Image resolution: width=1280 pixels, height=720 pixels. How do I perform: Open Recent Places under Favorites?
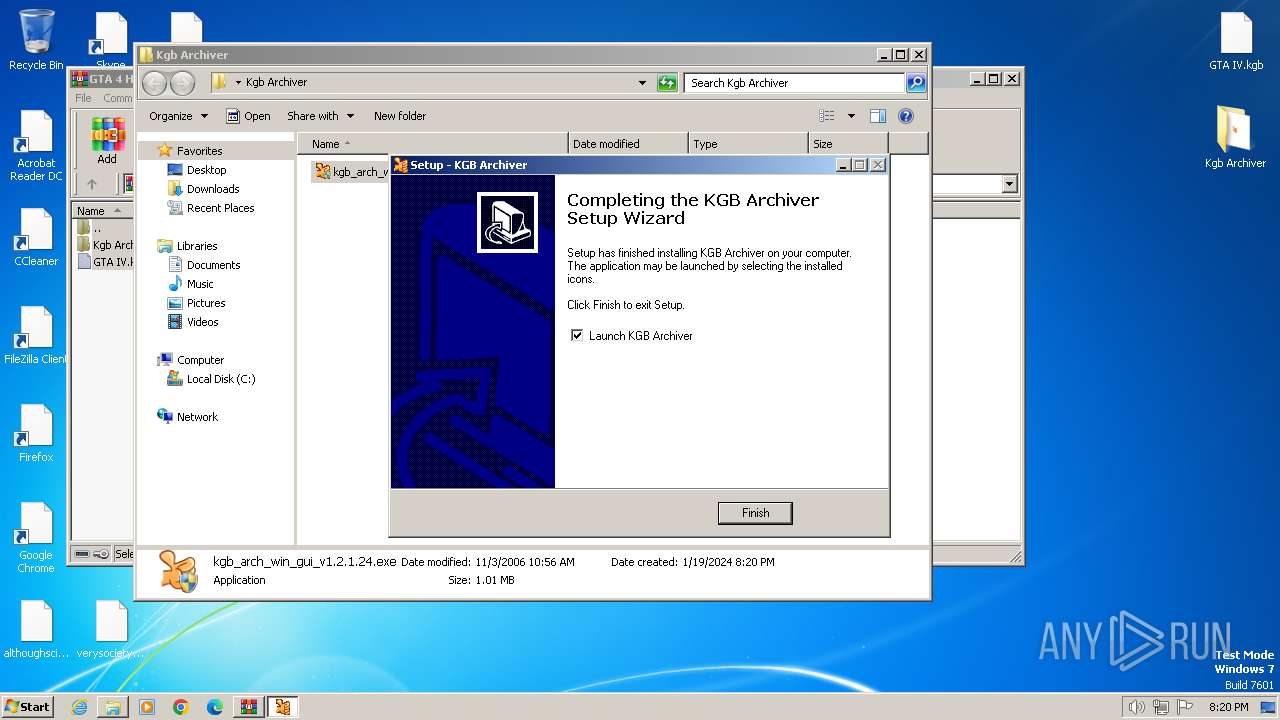tap(220, 208)
